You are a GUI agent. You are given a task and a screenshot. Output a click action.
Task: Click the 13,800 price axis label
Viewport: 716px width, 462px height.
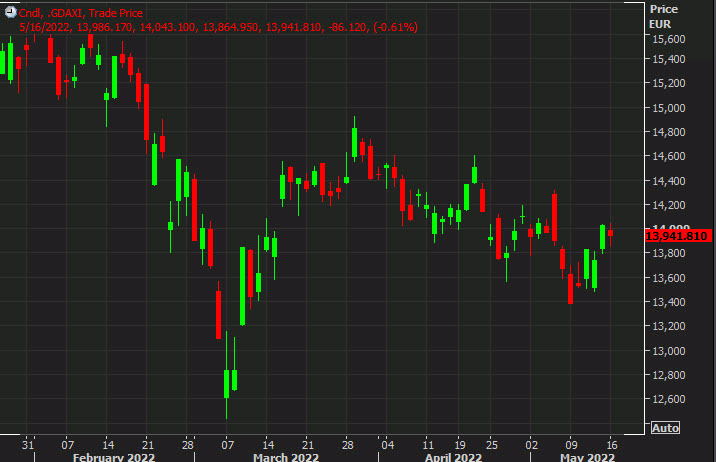(669, 253)
